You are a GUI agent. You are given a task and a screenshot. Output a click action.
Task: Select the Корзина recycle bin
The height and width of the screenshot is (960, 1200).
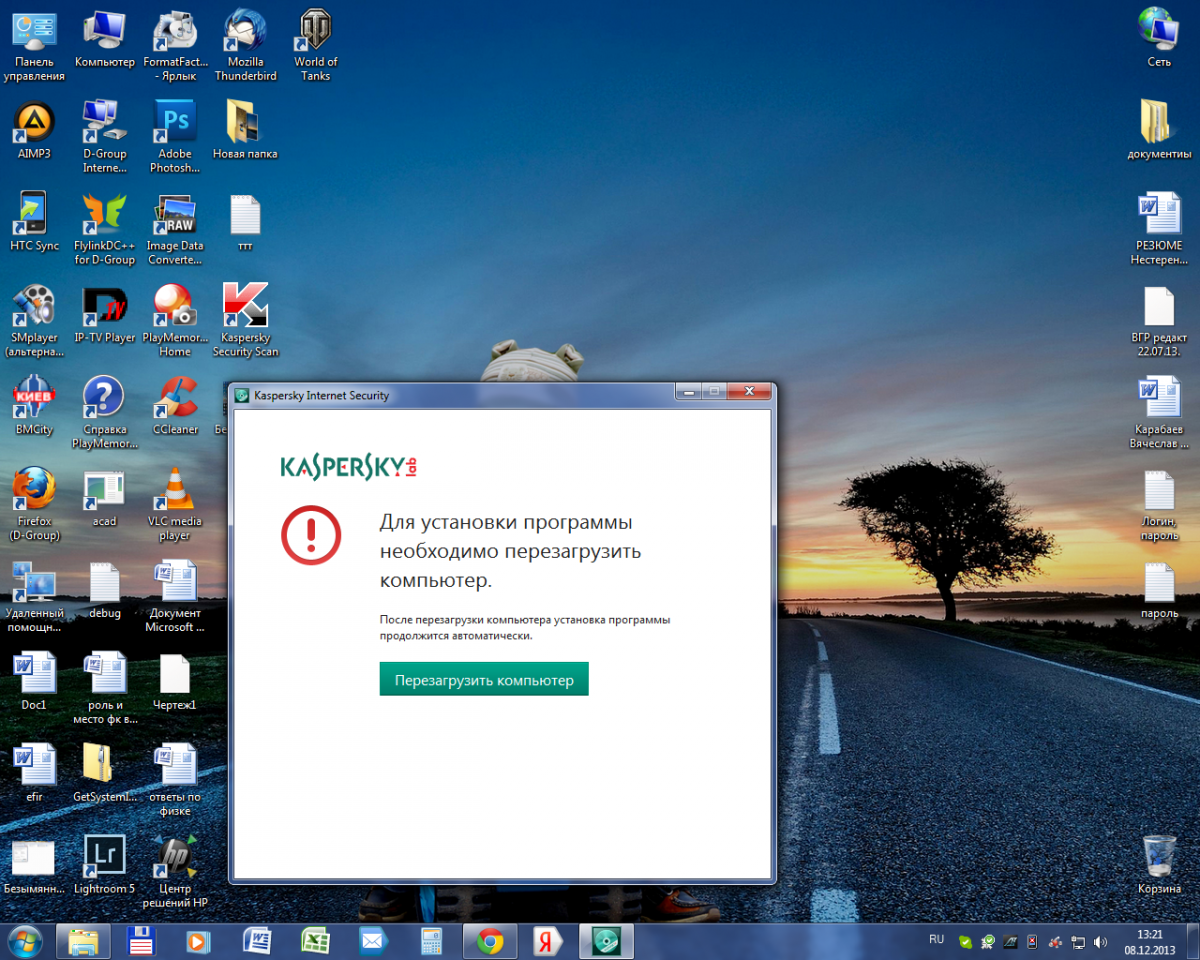point(1159,866)
